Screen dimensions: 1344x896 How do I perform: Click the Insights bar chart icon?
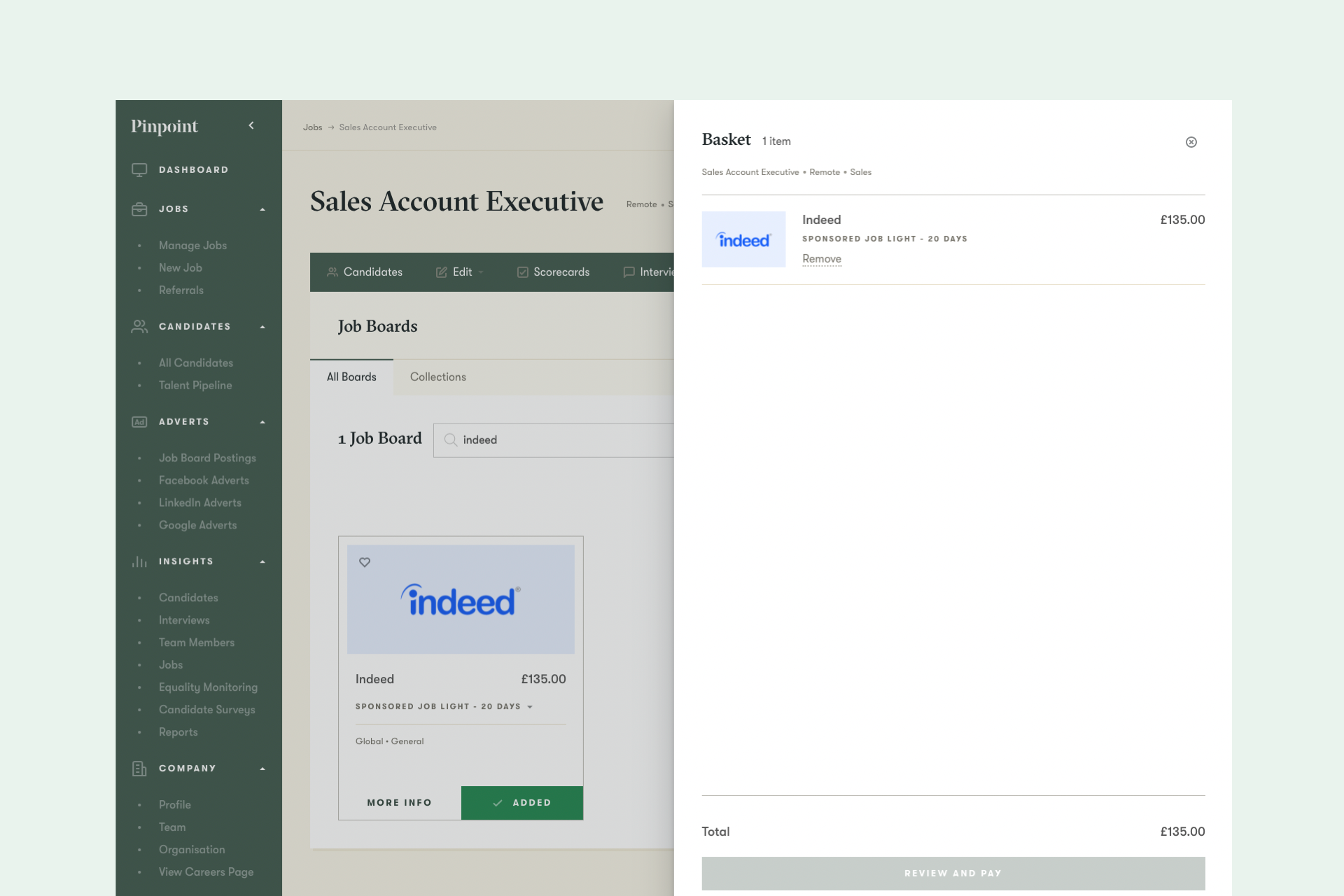139,561
